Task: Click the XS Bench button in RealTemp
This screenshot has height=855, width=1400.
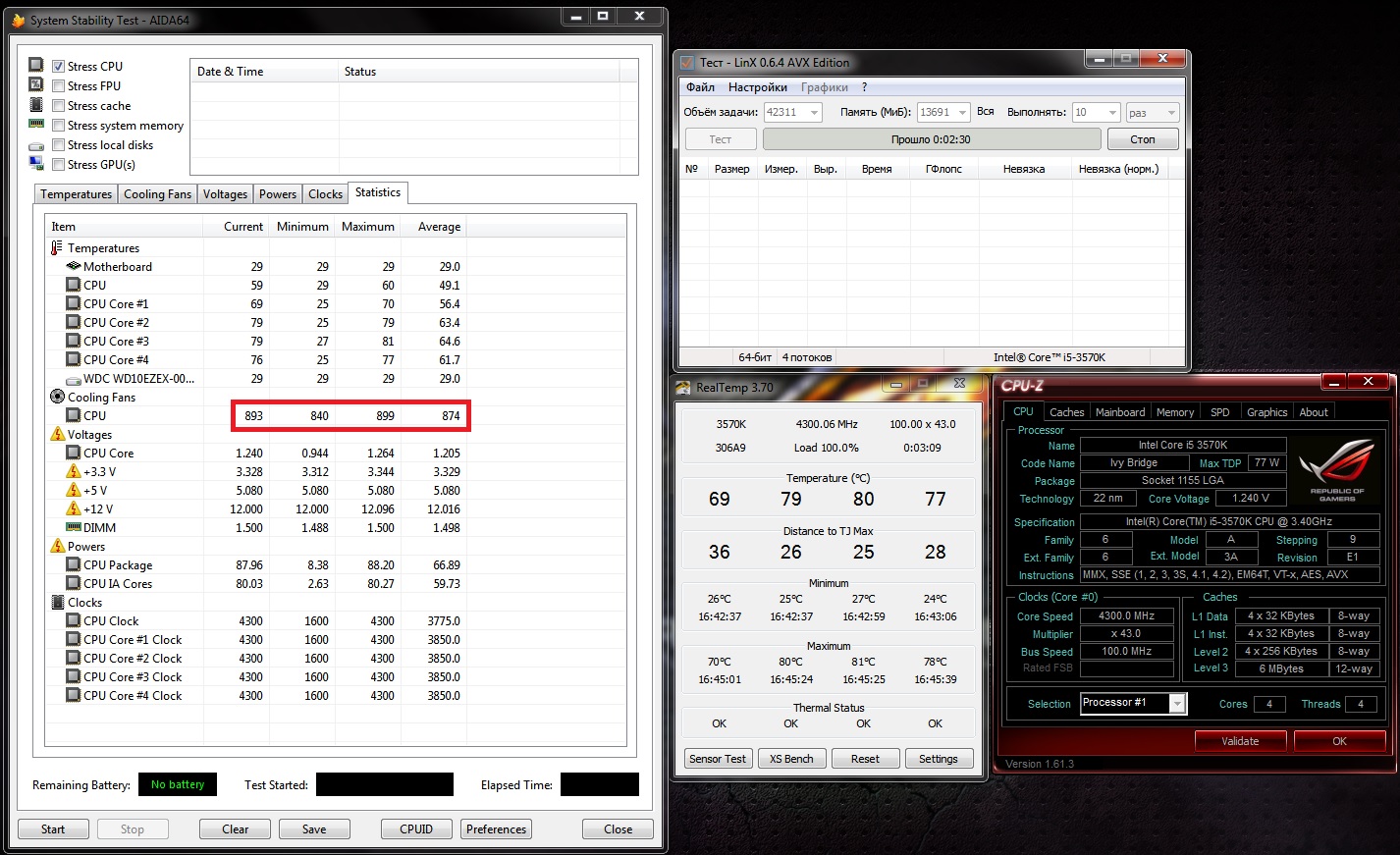Action: point(791,759)
